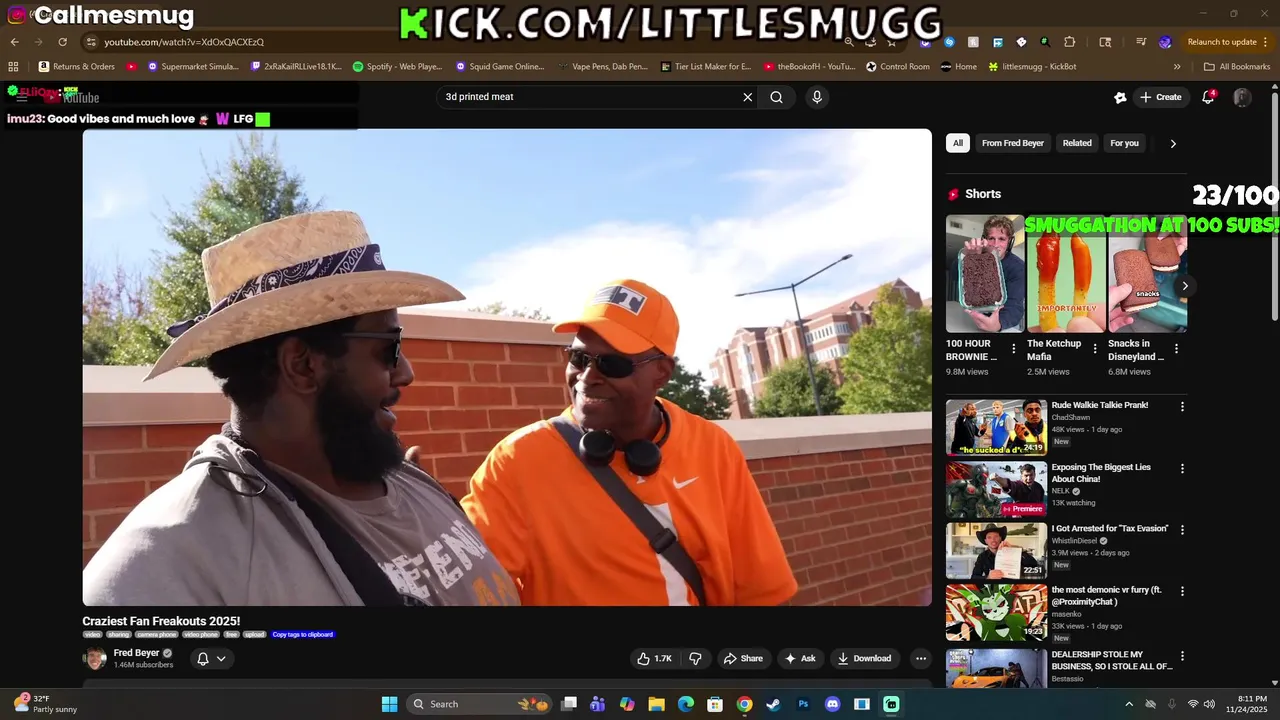This screenshot has height=720, width=1280.
Task: Click Relaunch to update button
Action: (x=1221, y=42)
